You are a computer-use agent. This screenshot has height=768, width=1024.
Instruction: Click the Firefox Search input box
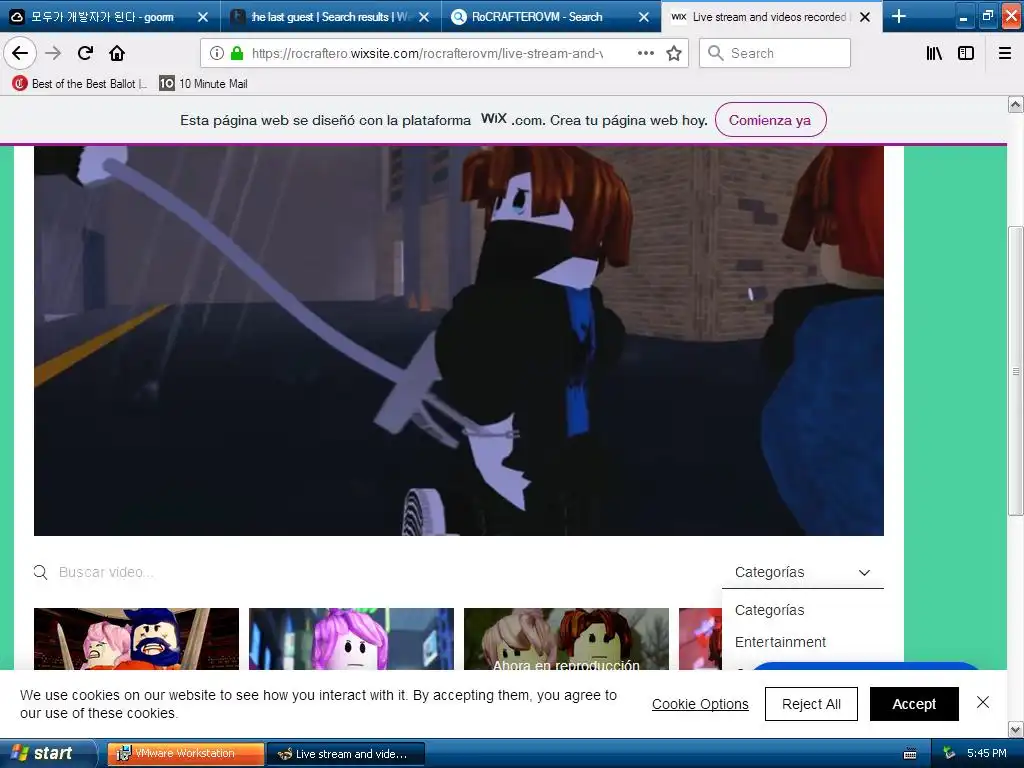[775, 53]
